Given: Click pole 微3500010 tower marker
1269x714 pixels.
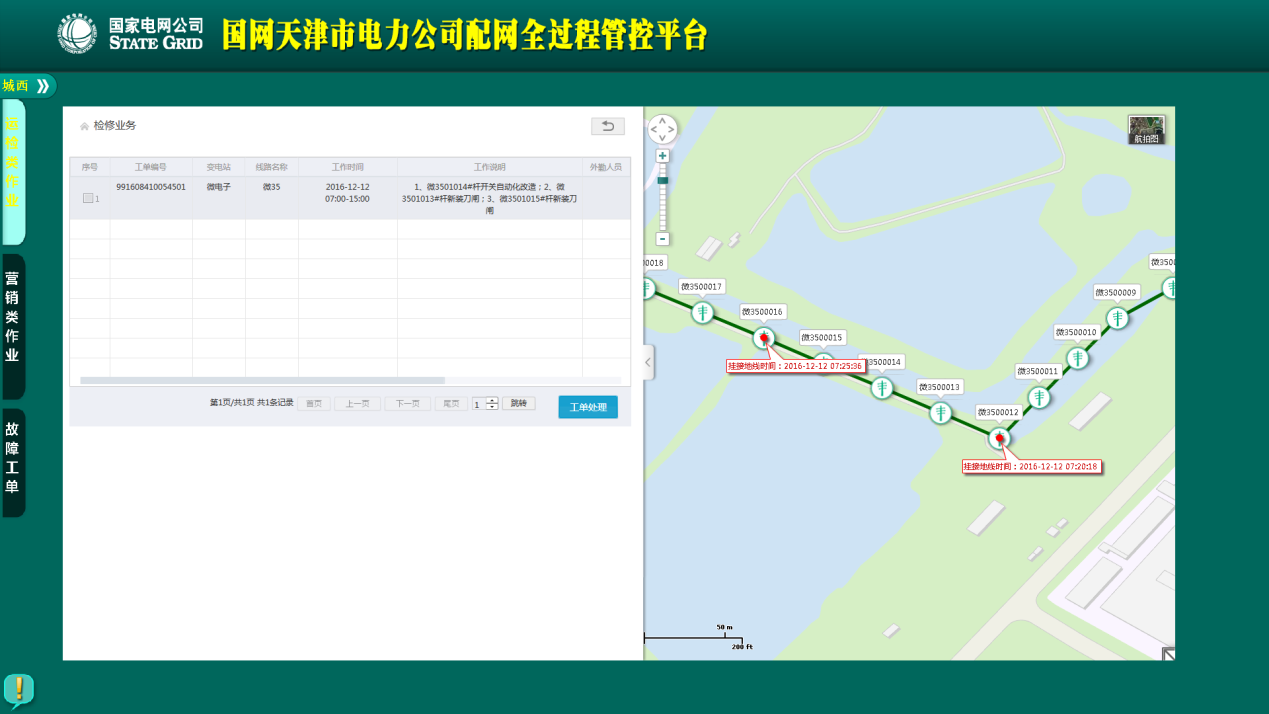Looking at the screenshot, I should click(x=1077, y=358).
